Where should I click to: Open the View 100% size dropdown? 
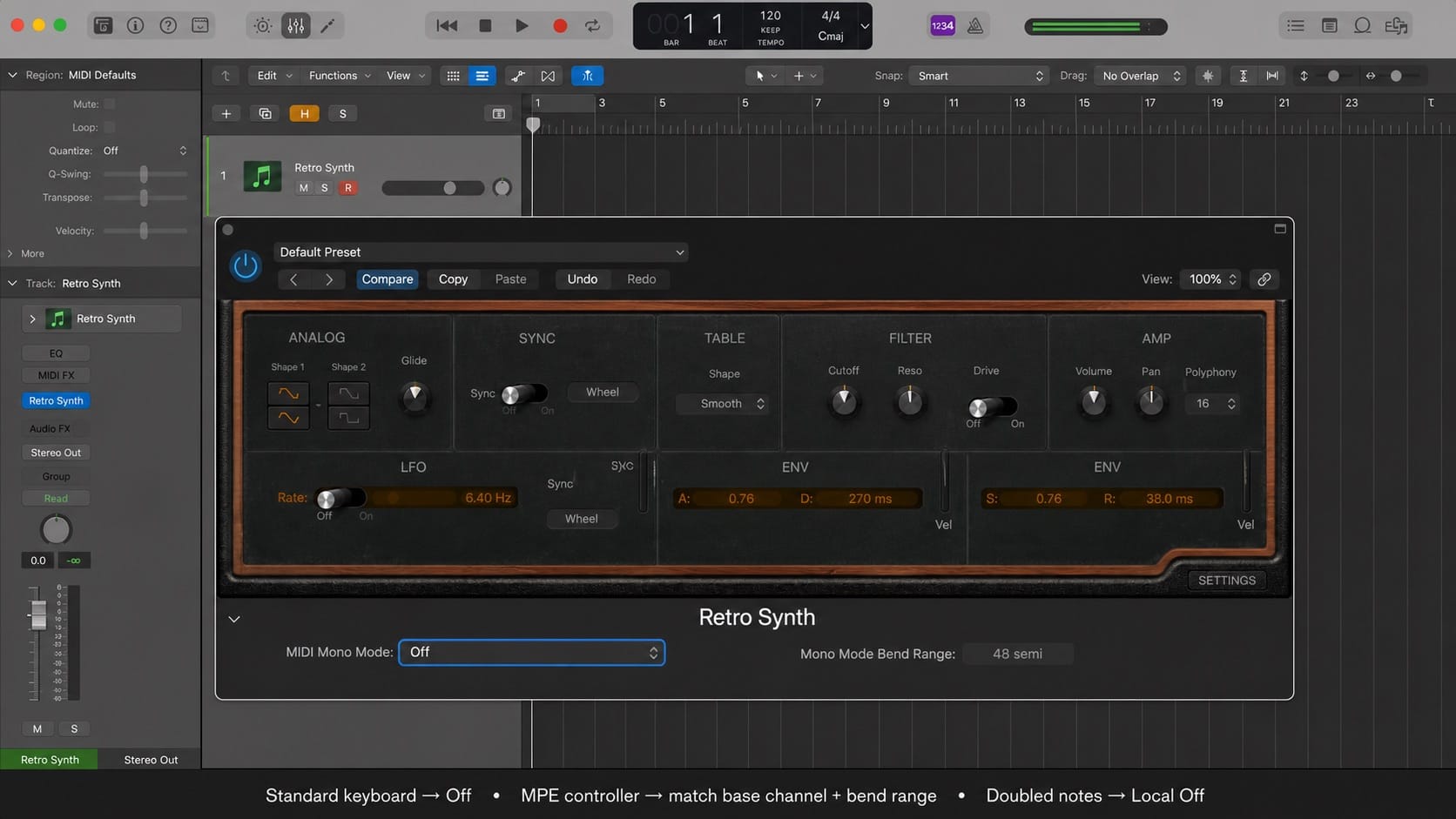pyautogui.click(x=1210, y=279)
